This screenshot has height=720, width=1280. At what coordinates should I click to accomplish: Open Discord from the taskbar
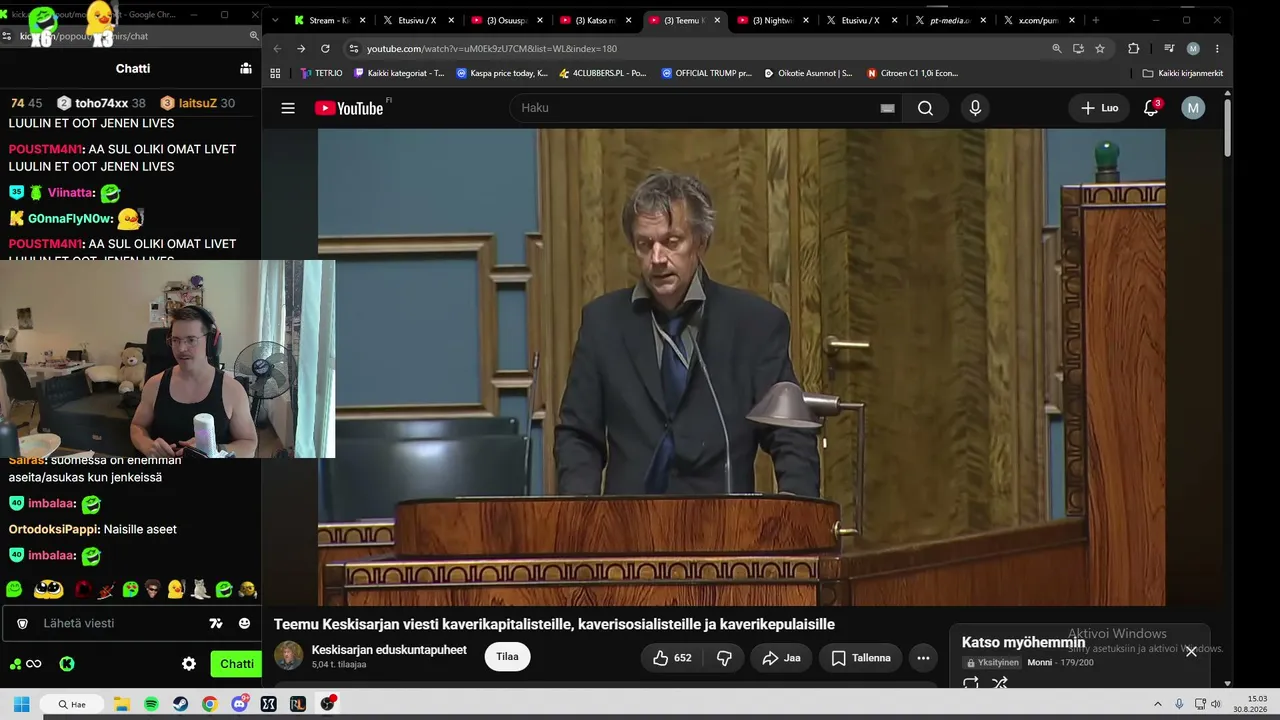point(239,704)
